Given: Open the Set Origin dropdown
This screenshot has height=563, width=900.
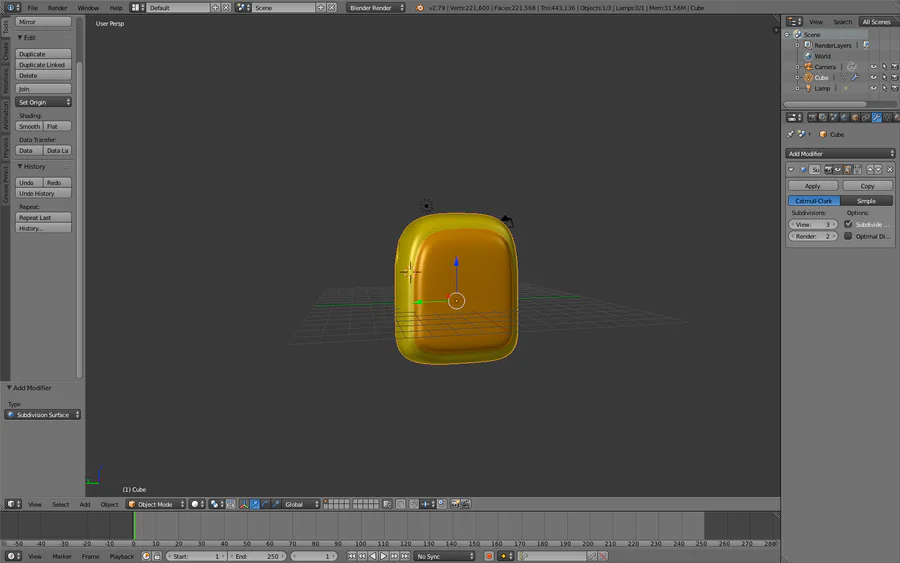Looking at the screenshot, I should [43, 102].
